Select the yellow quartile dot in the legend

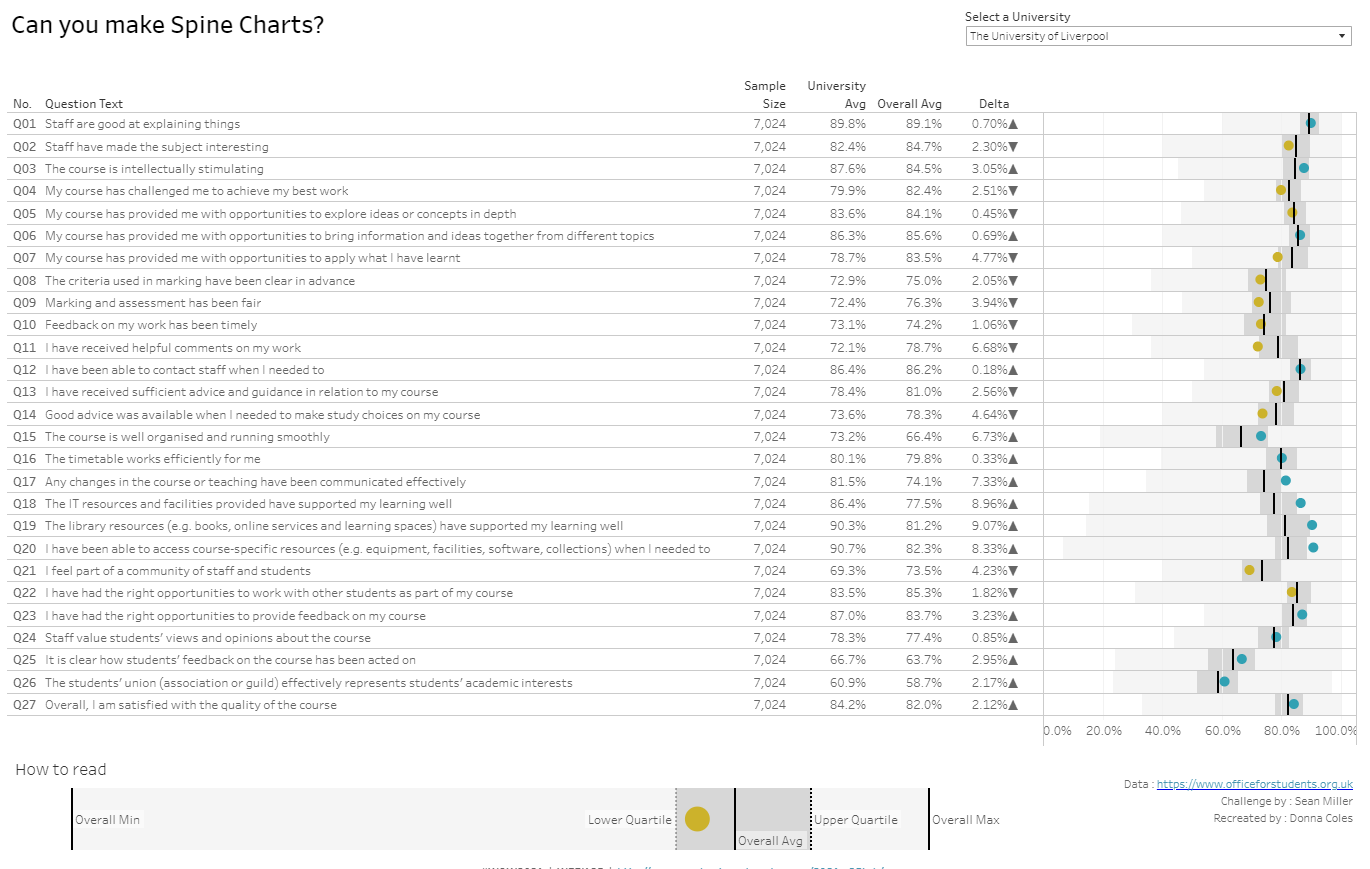coord(698,819)
